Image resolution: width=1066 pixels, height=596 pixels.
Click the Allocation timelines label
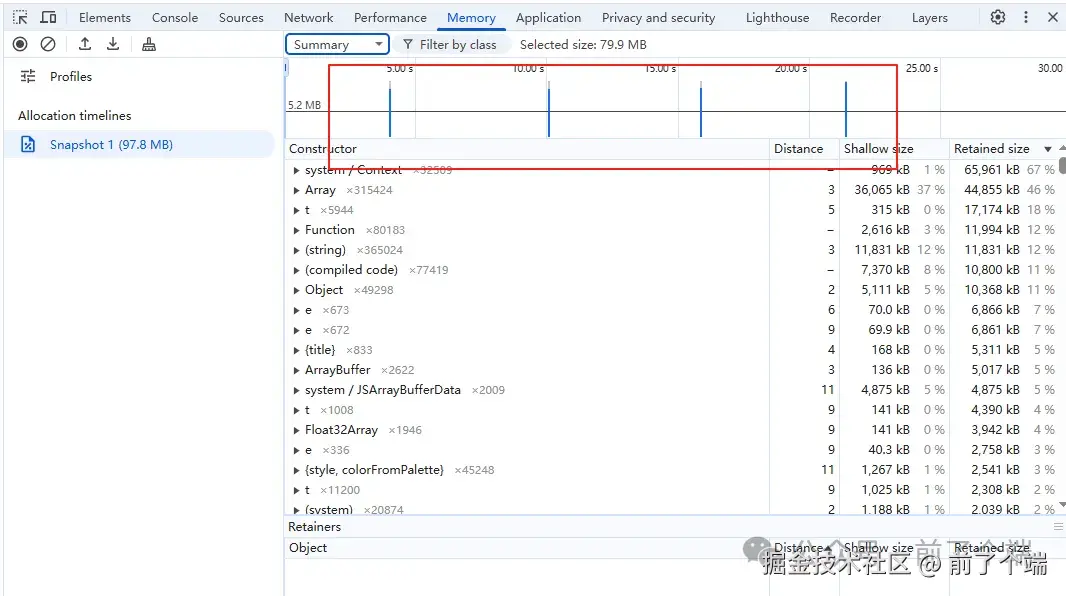point(75,116)
